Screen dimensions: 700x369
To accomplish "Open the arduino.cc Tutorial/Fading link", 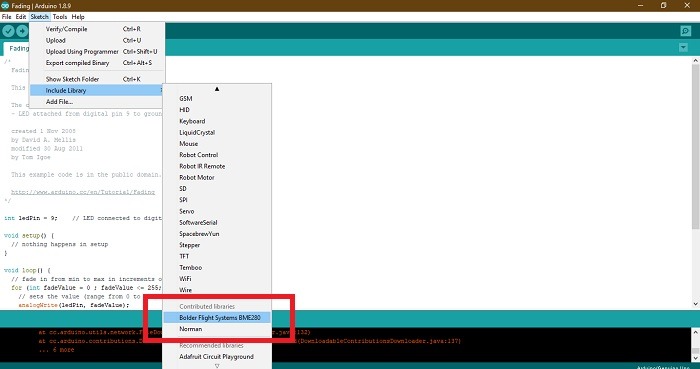I will pos(83,192).
